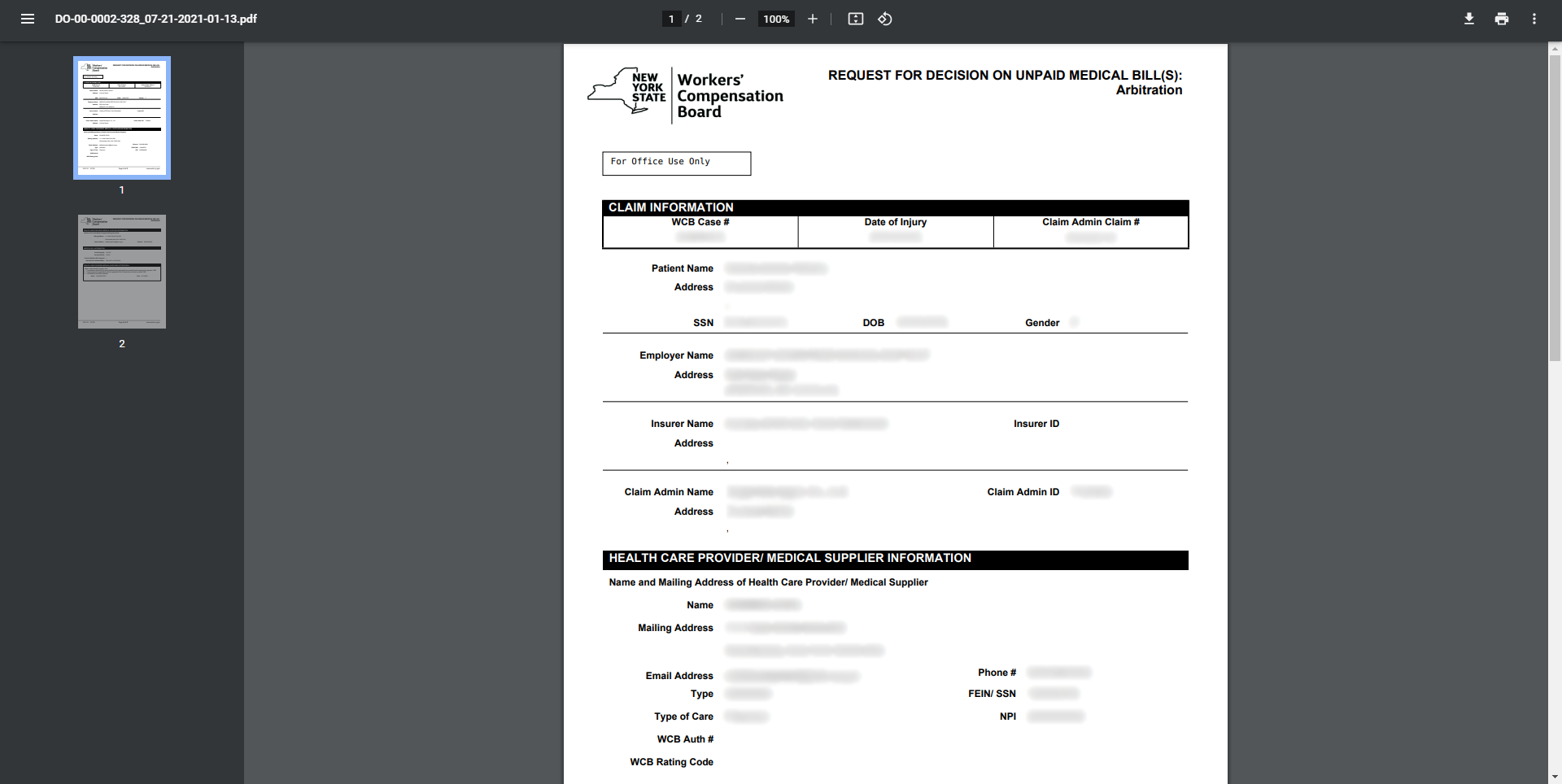Click the WCB Case # cell

tap(700, 232)
